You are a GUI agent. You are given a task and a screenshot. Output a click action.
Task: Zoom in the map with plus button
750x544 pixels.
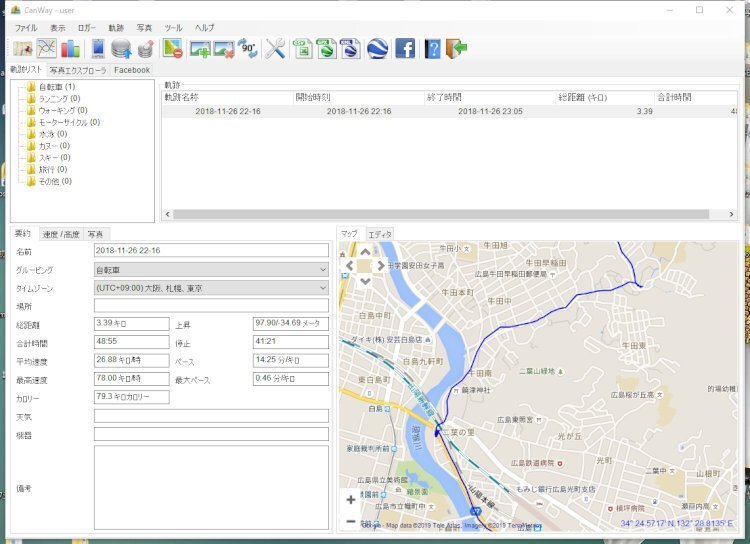350,499
